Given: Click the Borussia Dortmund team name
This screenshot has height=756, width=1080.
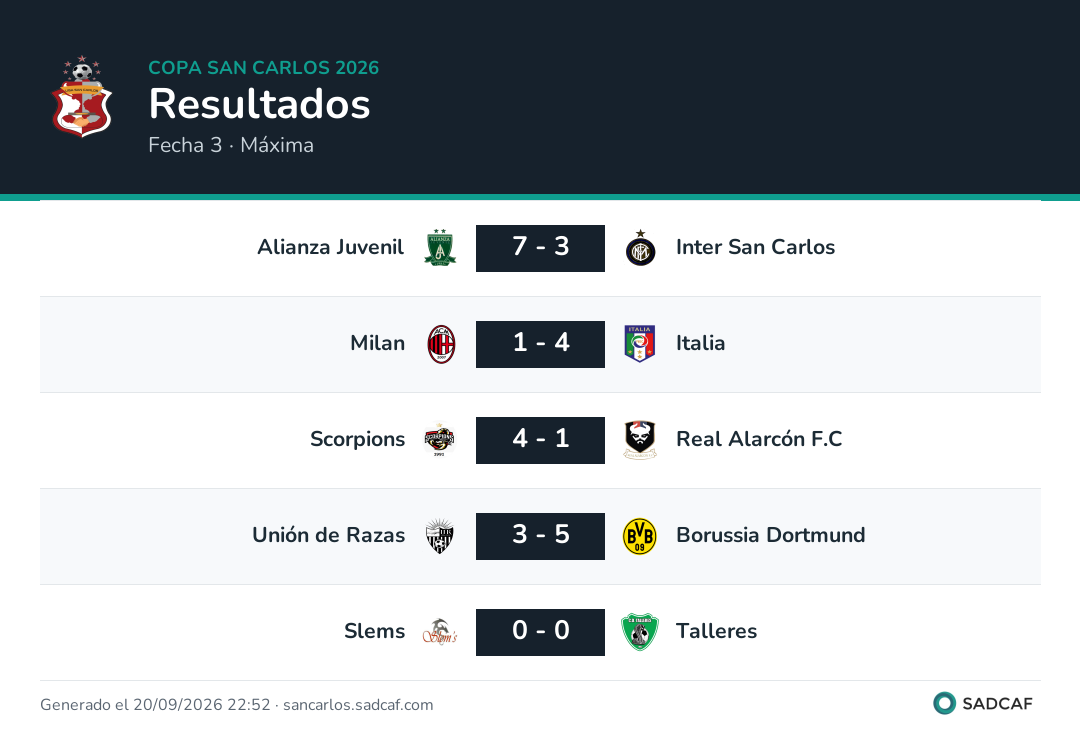Looking at the screenshot, I should tap(771, 535).
